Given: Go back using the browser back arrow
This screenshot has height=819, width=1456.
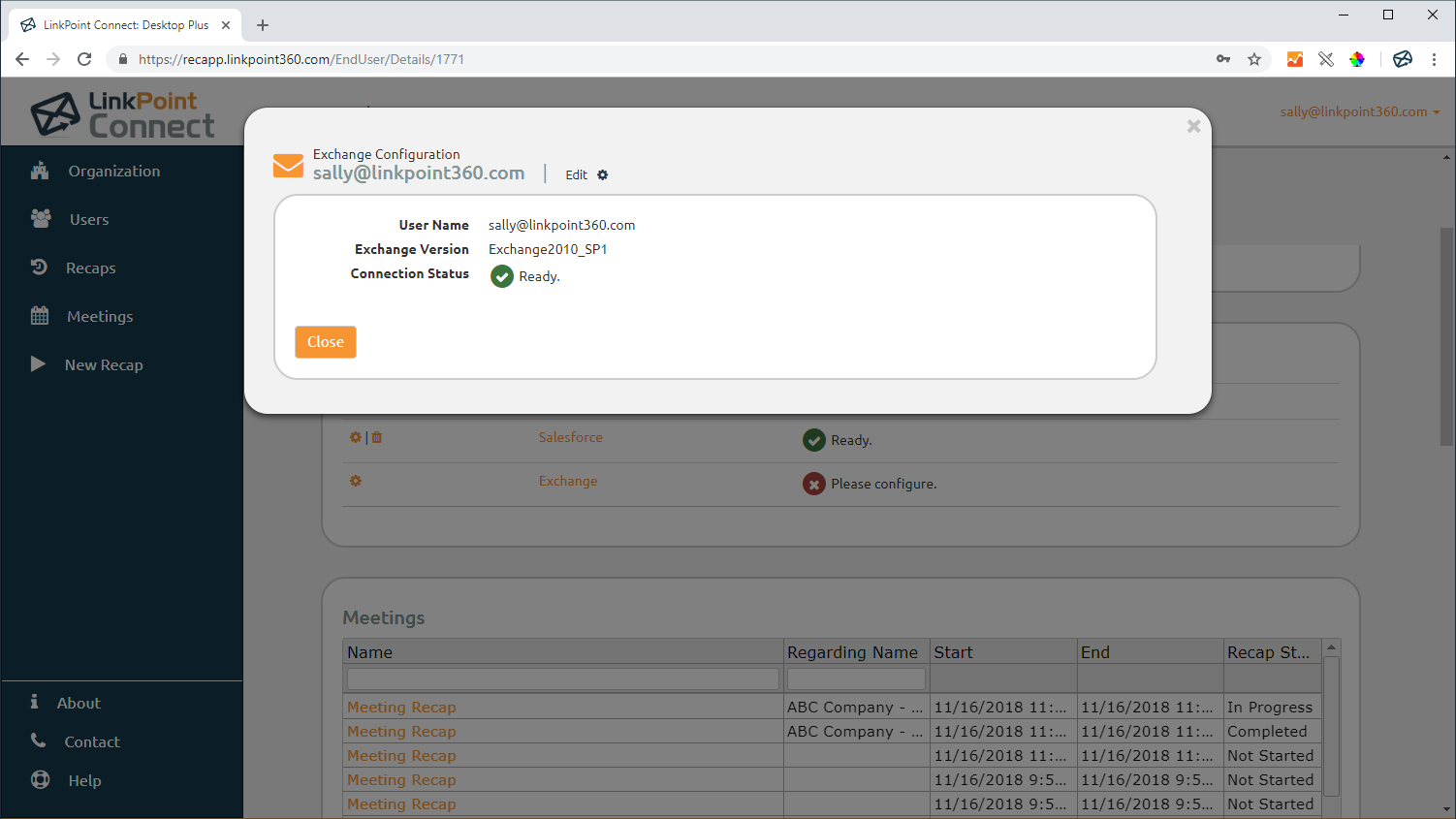Looking at the screenshot, I should (x=22, y=59).
